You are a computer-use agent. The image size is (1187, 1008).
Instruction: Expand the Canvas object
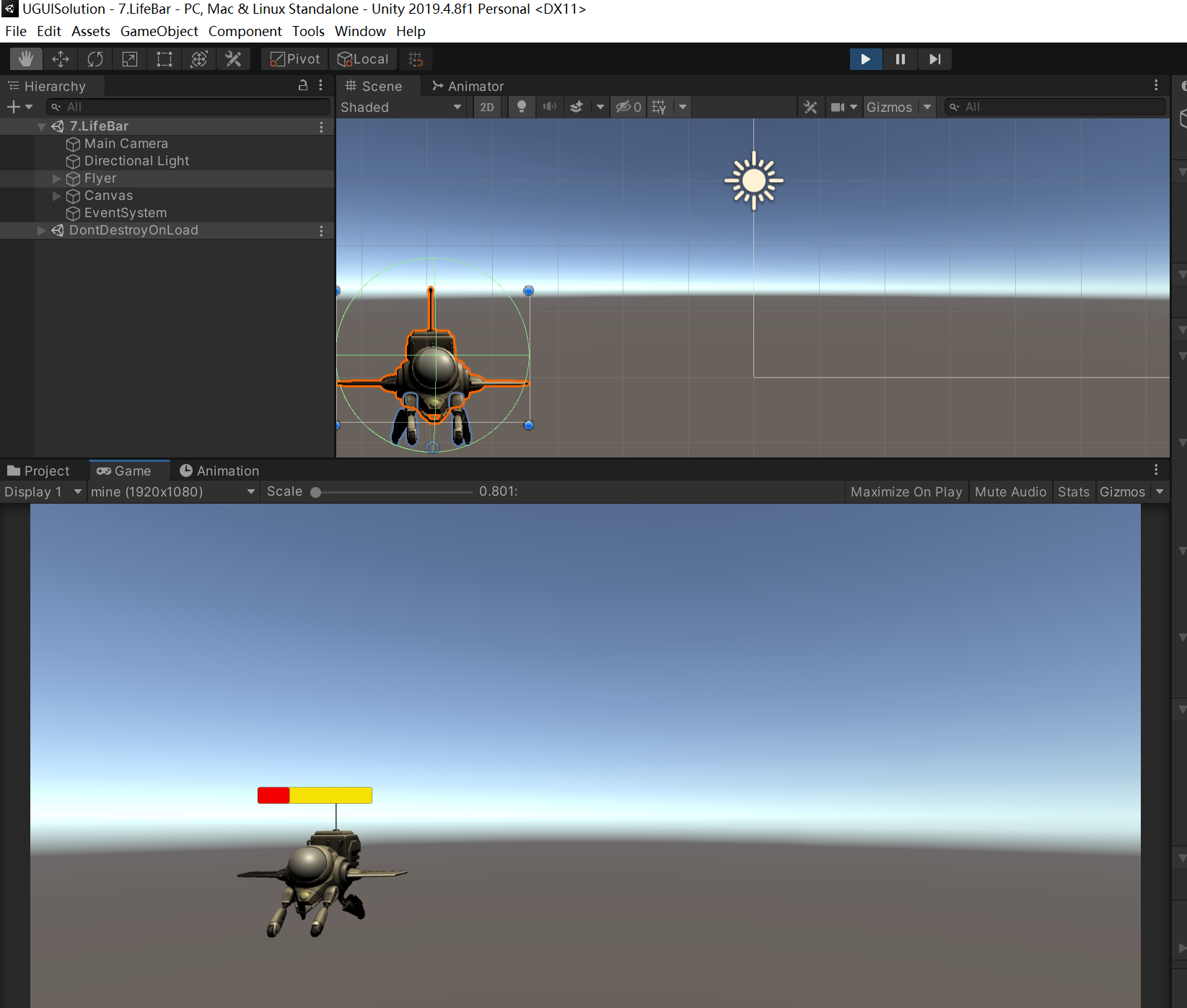pos(56,196)
